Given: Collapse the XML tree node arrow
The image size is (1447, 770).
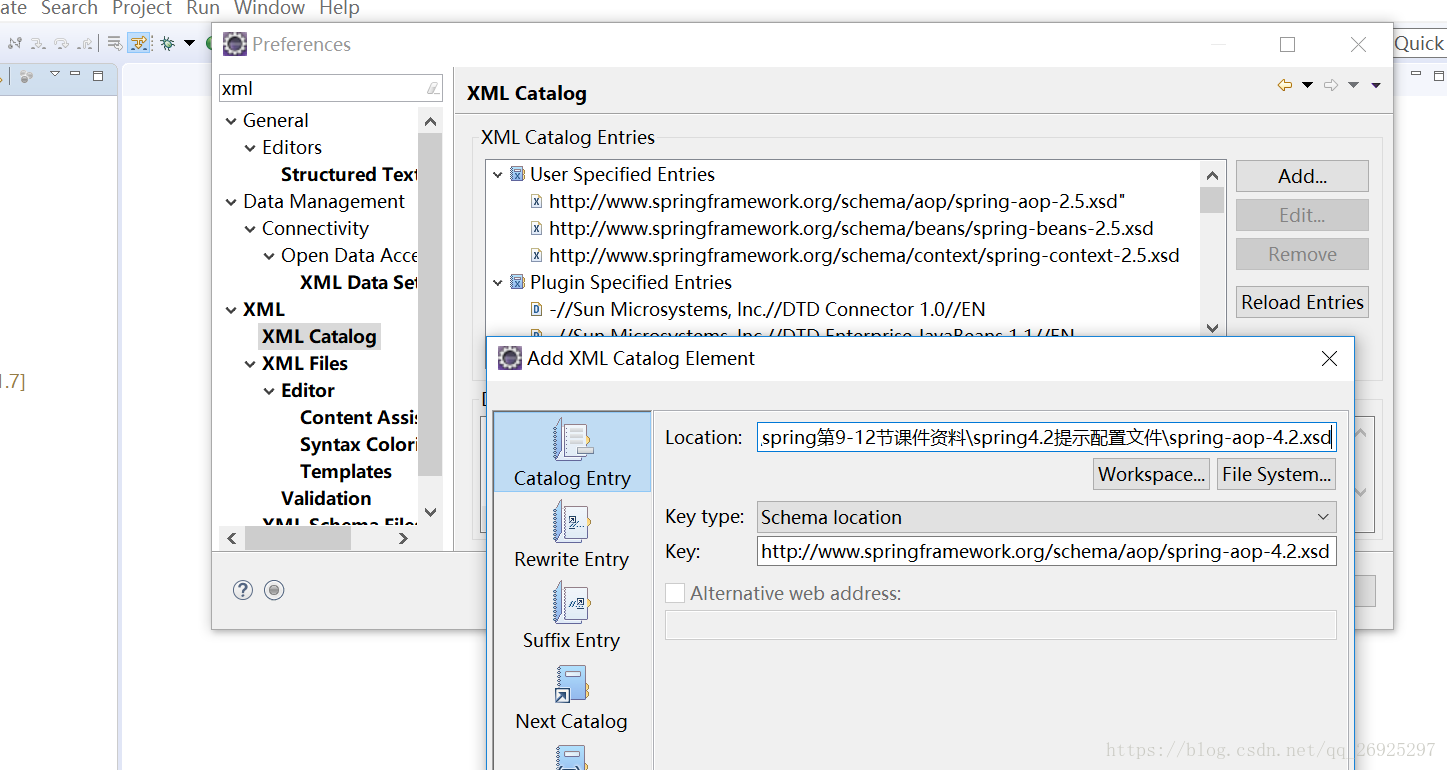Looking at the screenshot, I should coord(231,310).
